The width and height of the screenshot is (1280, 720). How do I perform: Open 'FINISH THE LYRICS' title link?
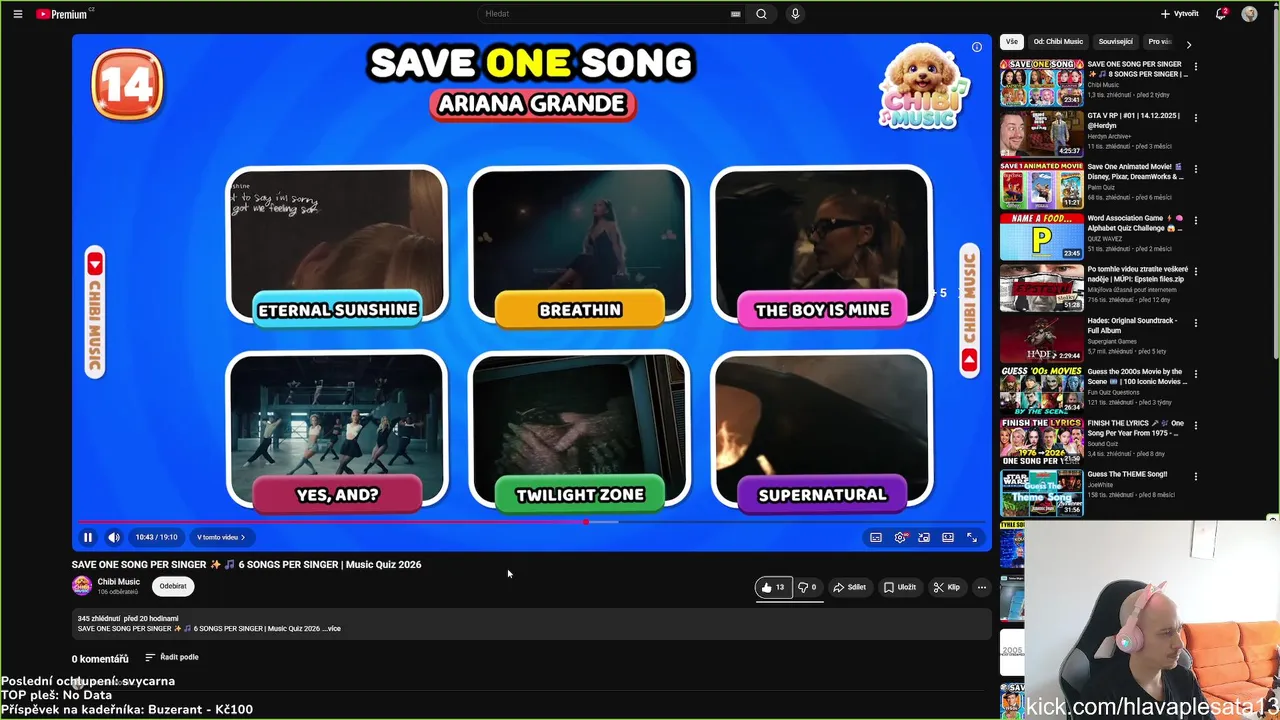coord(1136,428)
